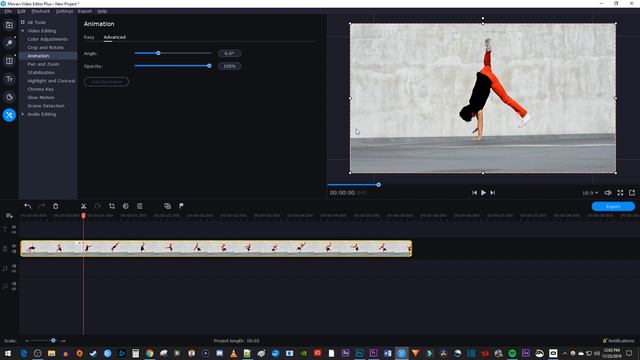Click the Opacity percentage input field
Viewport: 640px width, 360px height.
pos(229,66)
